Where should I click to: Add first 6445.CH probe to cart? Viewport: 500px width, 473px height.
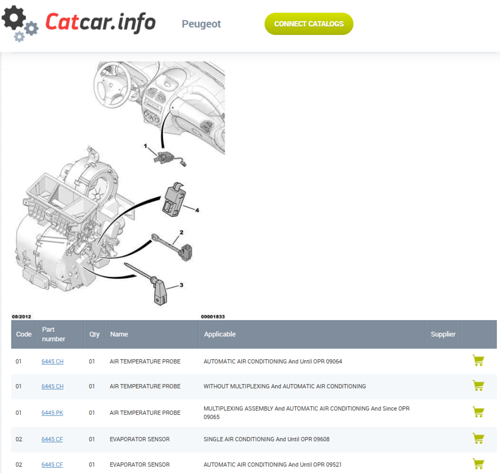coord(478,360)
